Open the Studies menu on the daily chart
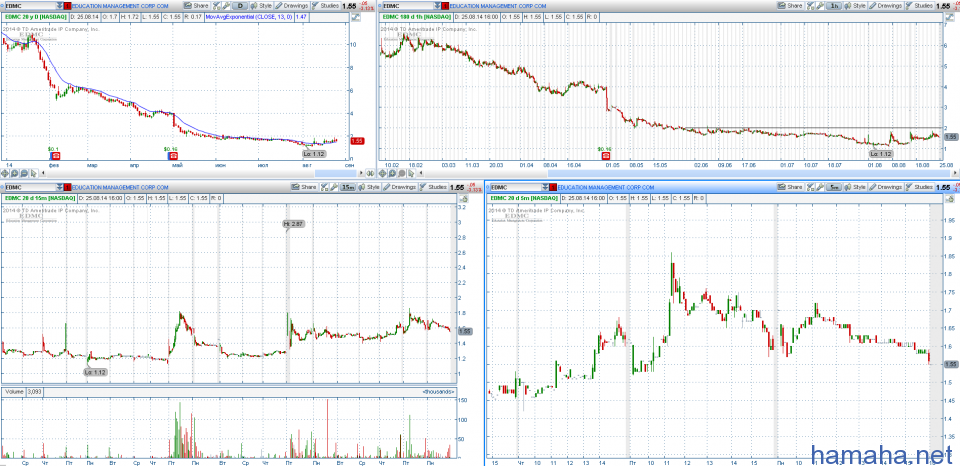 tap(325, 6)
